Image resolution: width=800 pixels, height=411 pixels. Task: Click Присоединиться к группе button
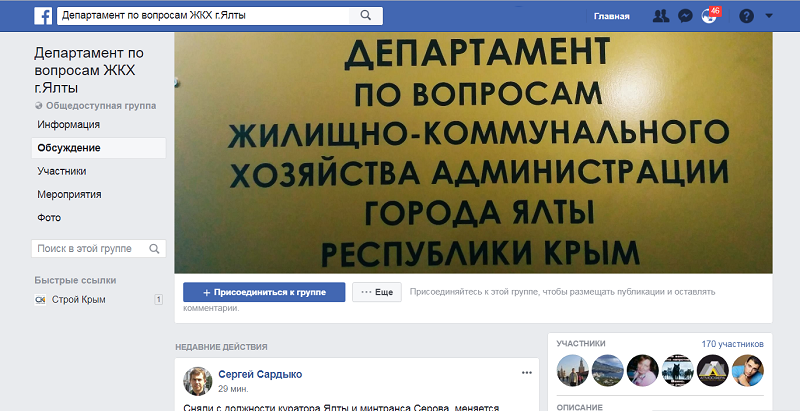264,292
